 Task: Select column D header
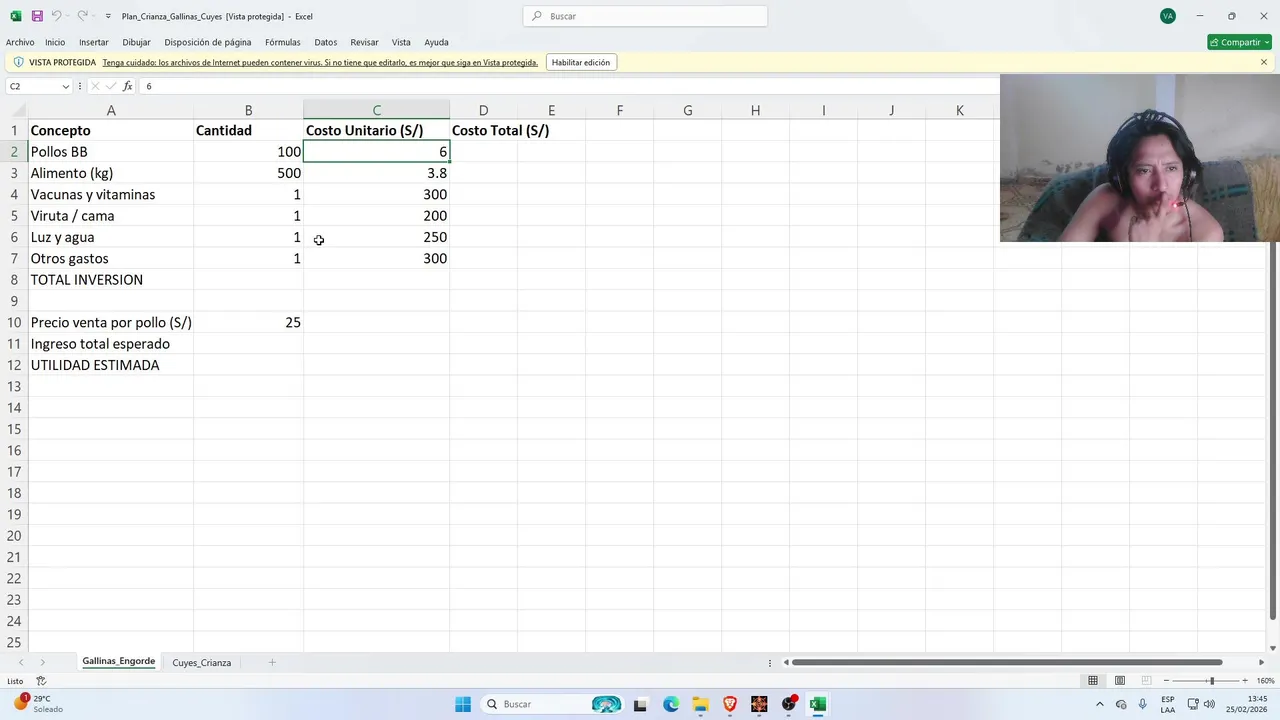pos(483,110)
